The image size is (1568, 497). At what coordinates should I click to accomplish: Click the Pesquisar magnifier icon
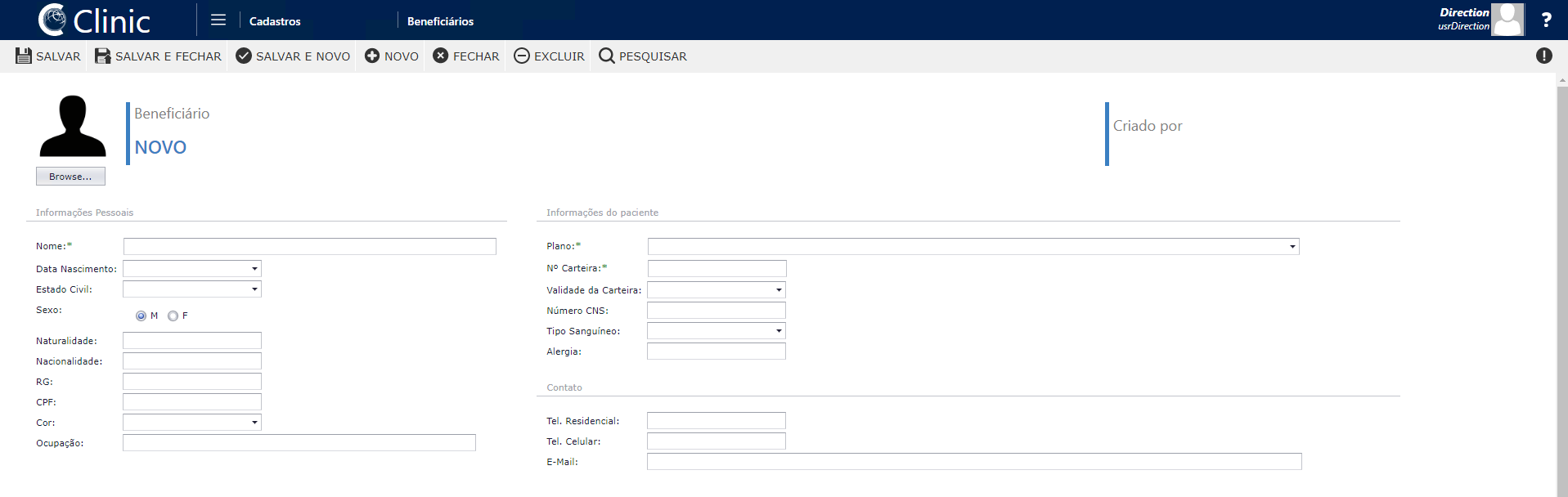click(607, 56)
